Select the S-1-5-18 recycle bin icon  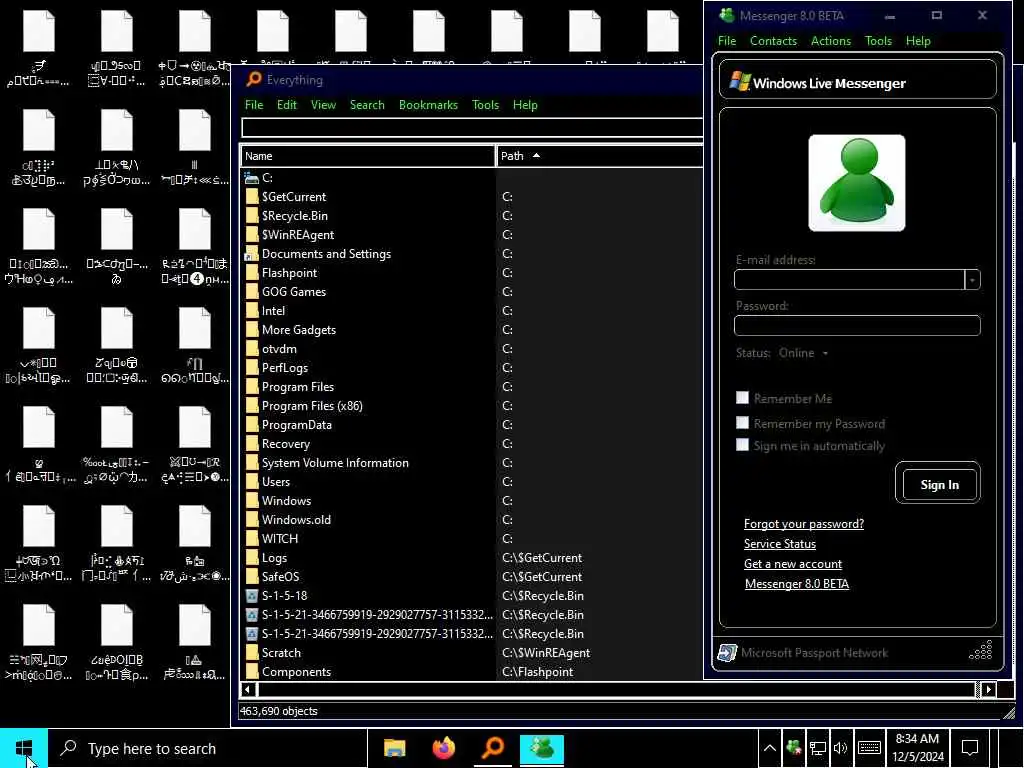point(251,596)
